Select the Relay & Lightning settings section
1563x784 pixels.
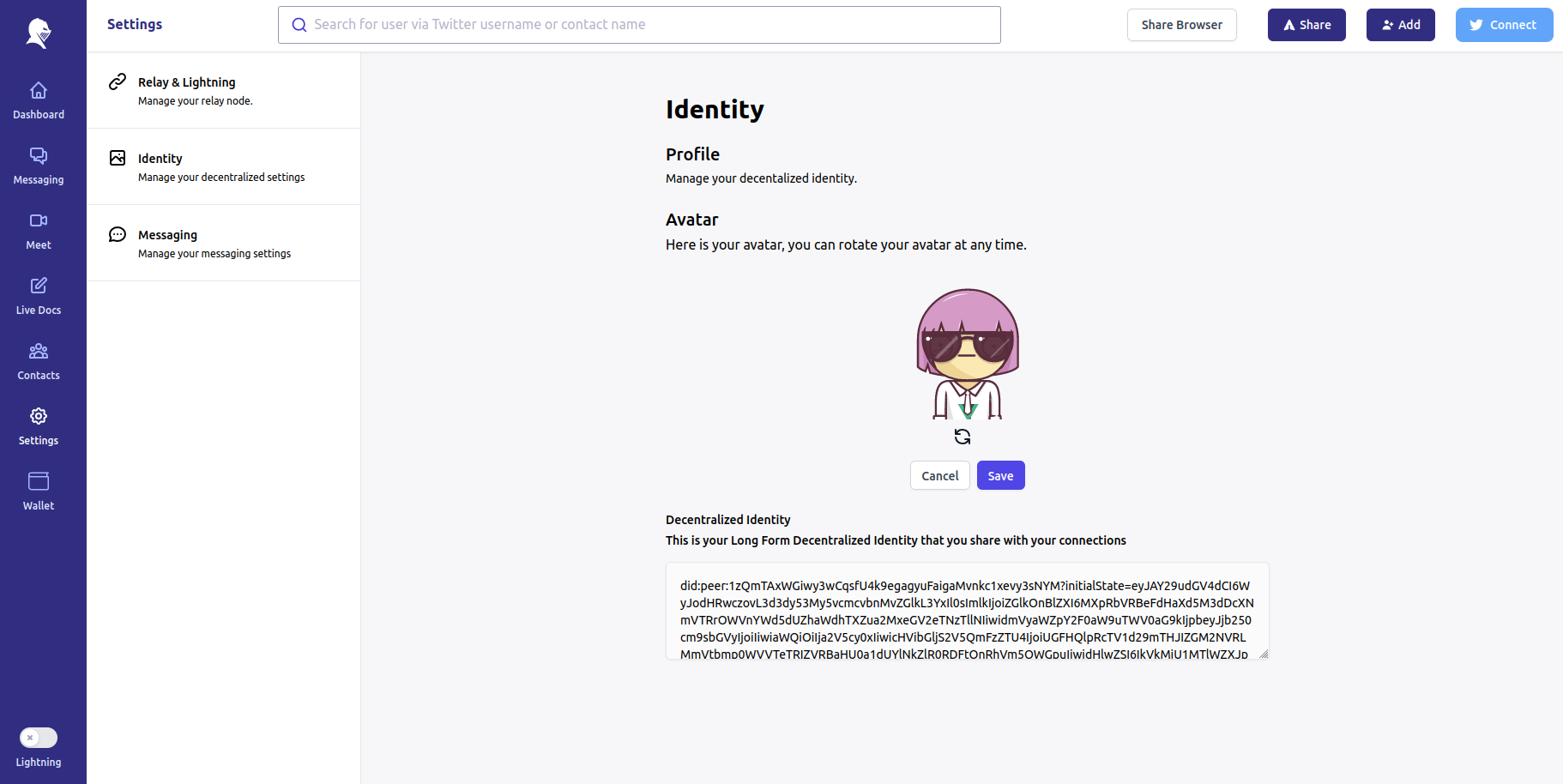[x=223, y=91]
